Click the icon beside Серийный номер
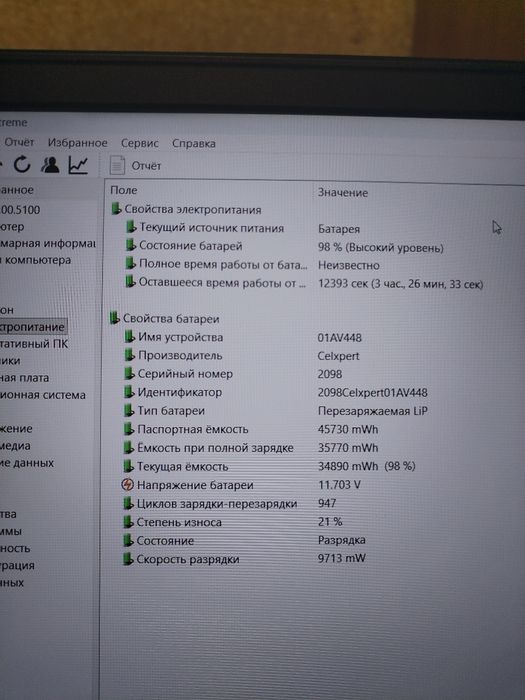Viewport: 525px width, 700px height. pos(129,373)
